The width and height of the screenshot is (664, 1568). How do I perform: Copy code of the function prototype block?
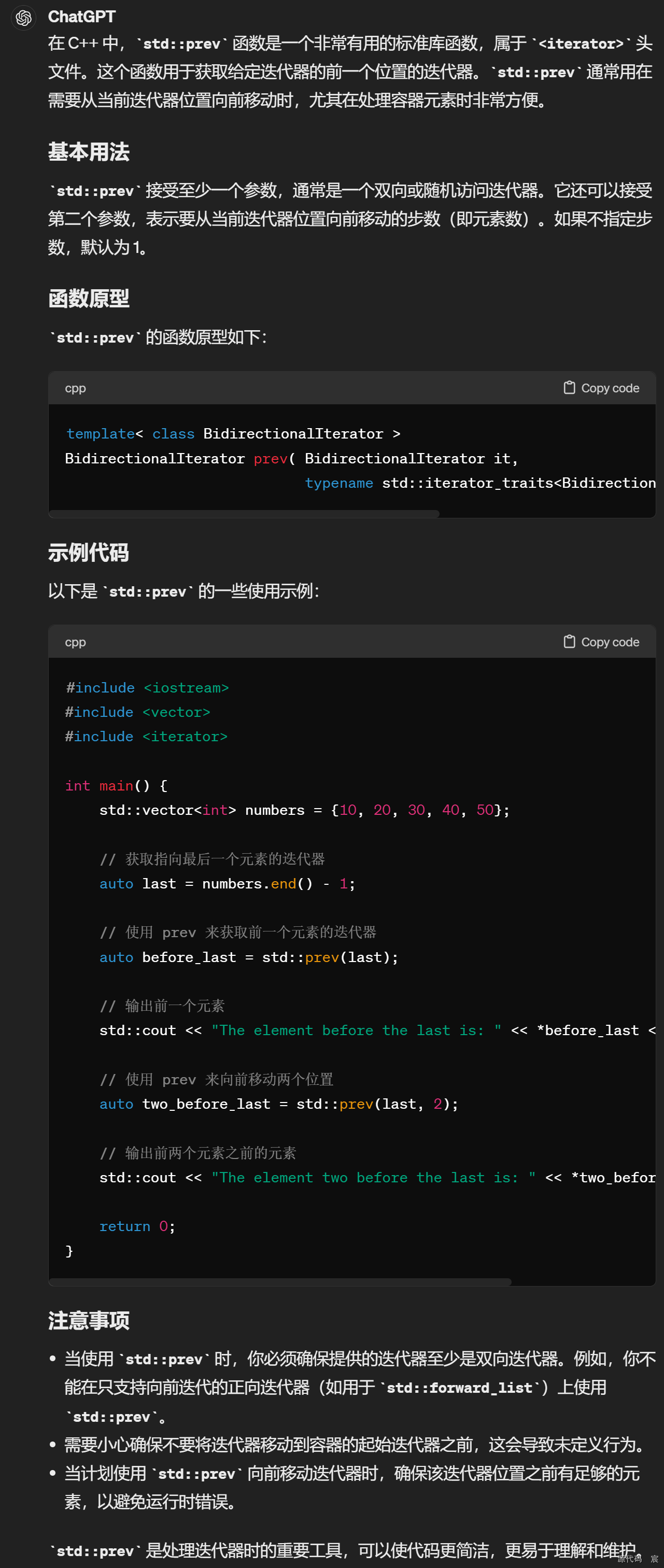(x=601, y=388)
